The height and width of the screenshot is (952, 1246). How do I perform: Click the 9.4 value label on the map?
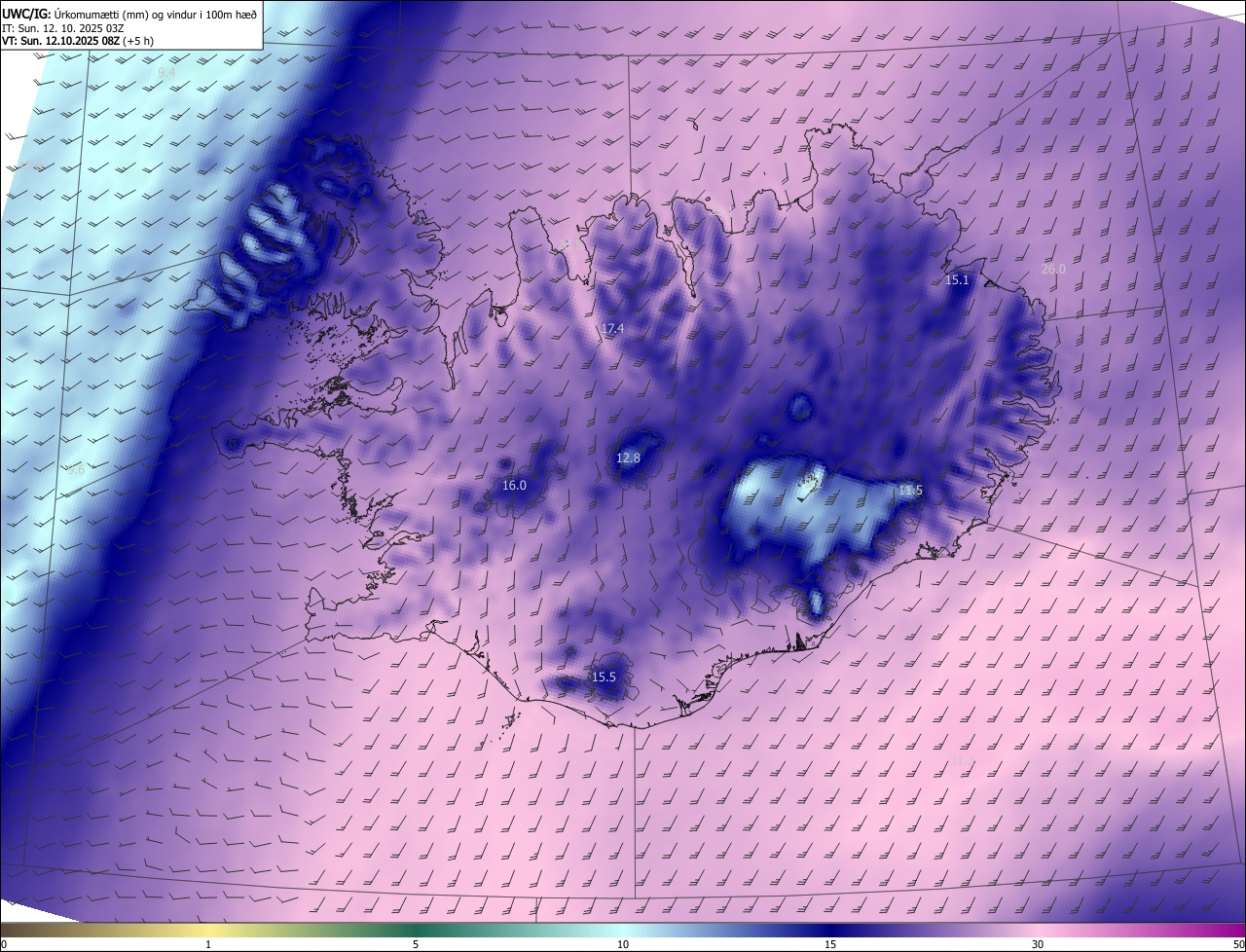(166, 72)
